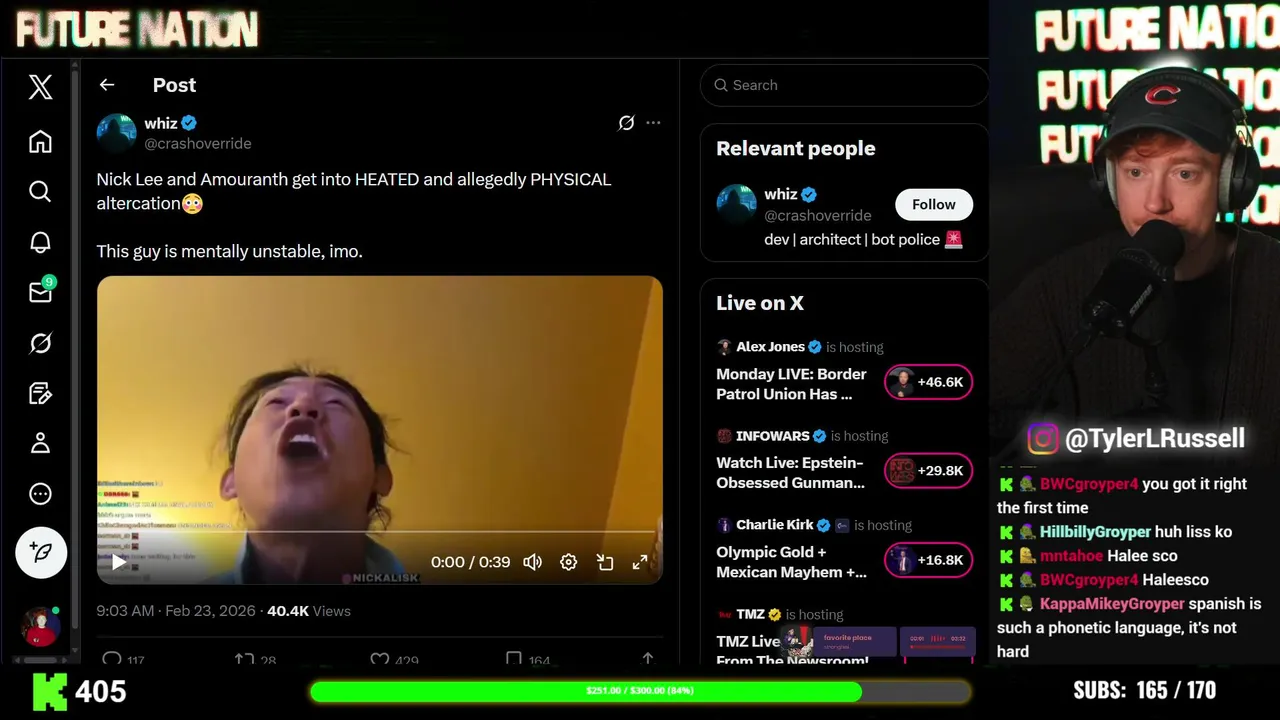Image resolution: width=1280 pixels, height=720 pixels.
Task: Click KappaMikeyGroyper username in chat
Action: (x=1112, y=604)
